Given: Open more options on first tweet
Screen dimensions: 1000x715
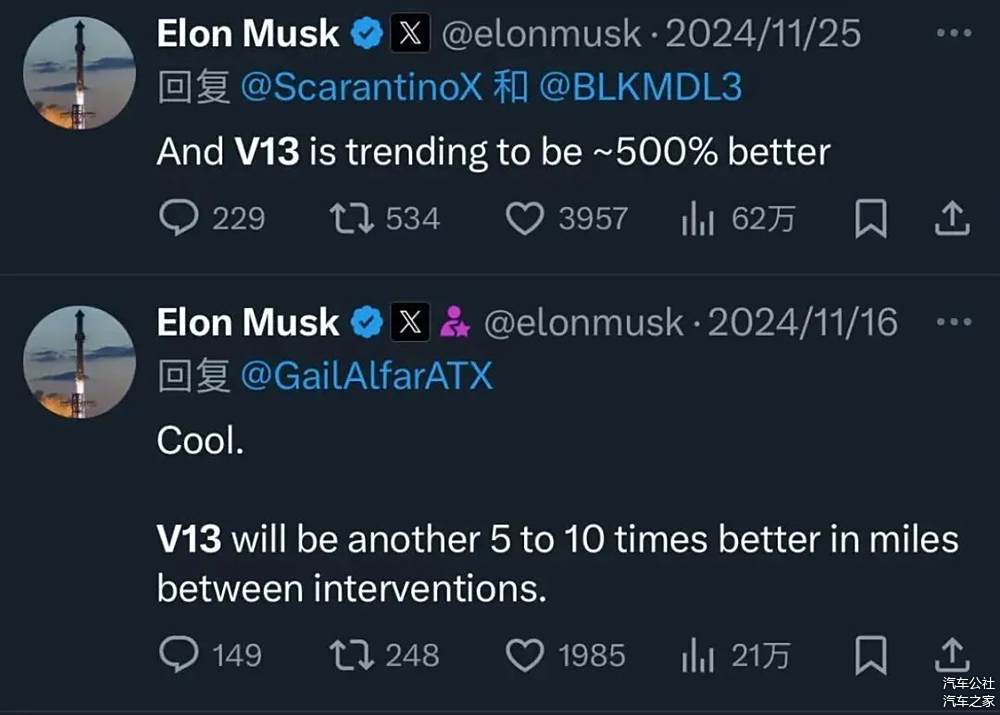Looking at the screenshot, I should 954,33.
